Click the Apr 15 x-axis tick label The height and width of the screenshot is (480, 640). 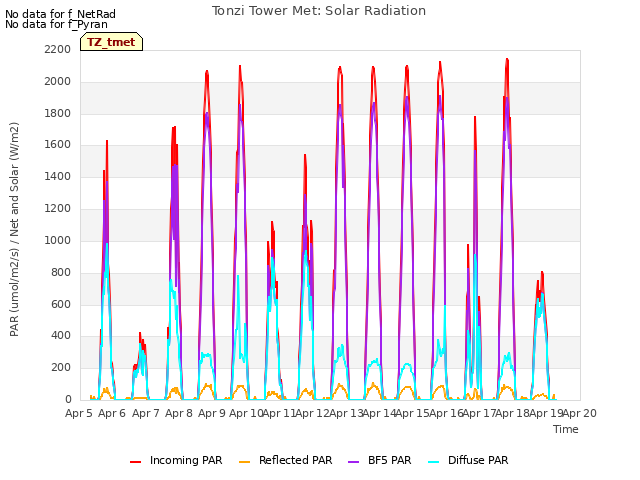coord(413,413)
